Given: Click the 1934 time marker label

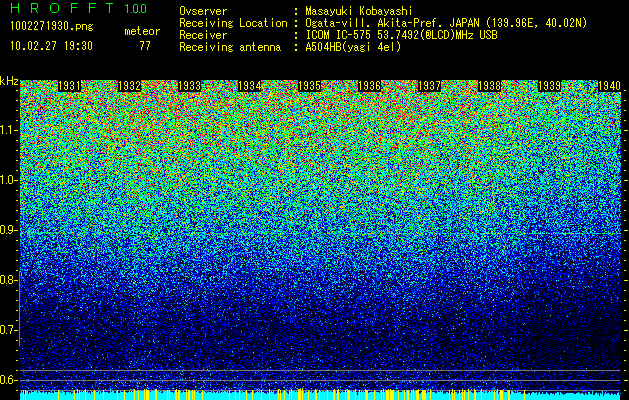Looking at the screenshot, I should 250,86.
